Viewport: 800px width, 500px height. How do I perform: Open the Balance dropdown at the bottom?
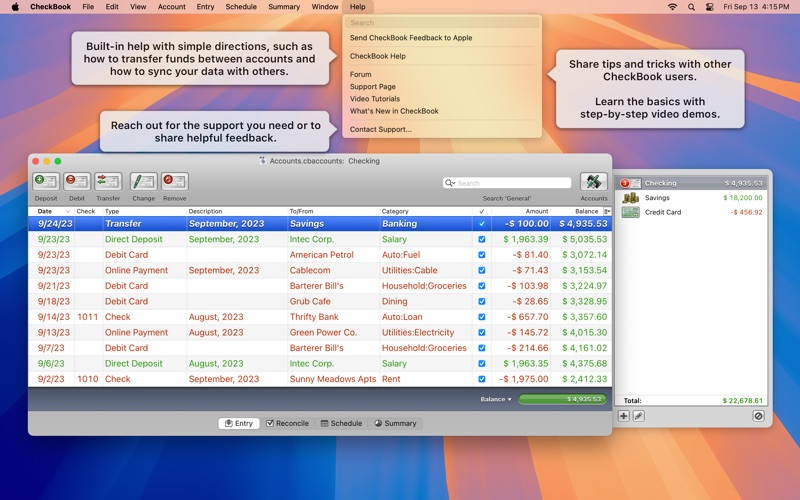[495, 399]
